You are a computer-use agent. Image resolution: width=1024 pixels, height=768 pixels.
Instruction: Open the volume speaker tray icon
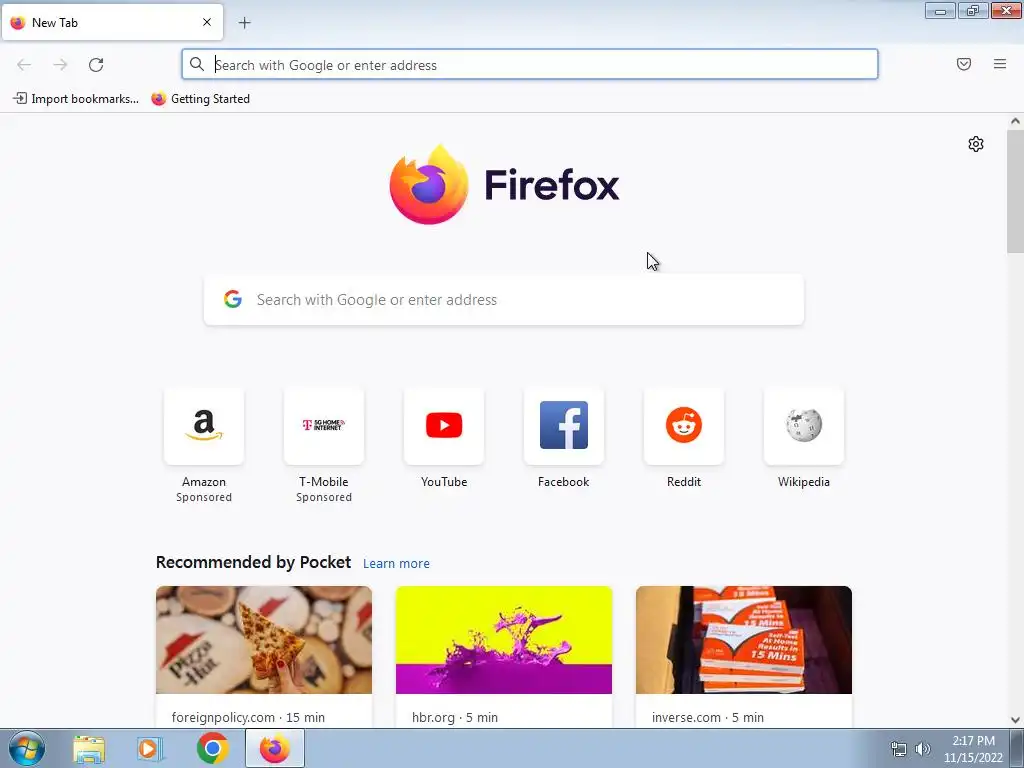[922, 749]
